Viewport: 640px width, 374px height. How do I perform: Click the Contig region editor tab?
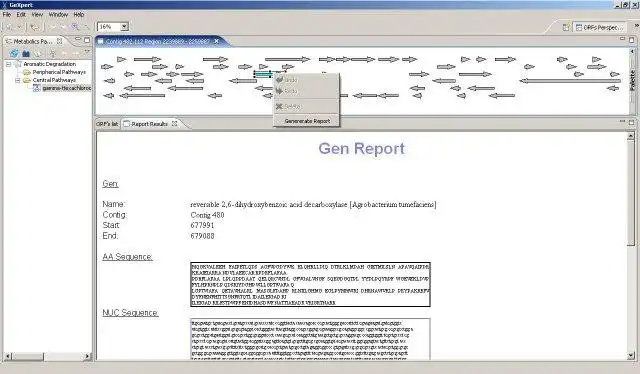coord(158,41)
